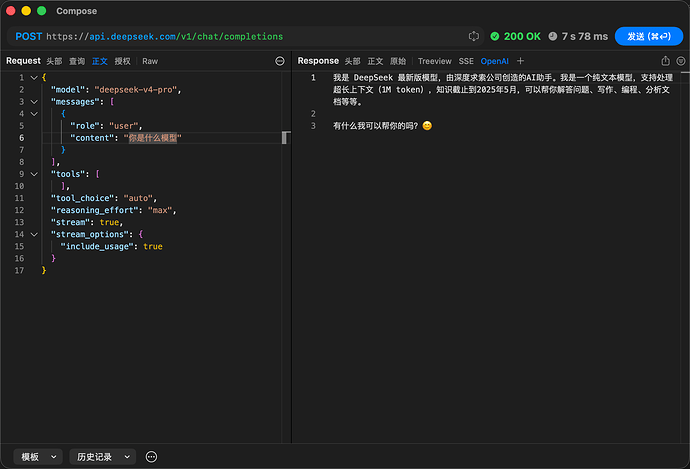Open the 历史记录 dropdown
The image size is (690, 469).
pyautogui.click(x=103, y=457)
